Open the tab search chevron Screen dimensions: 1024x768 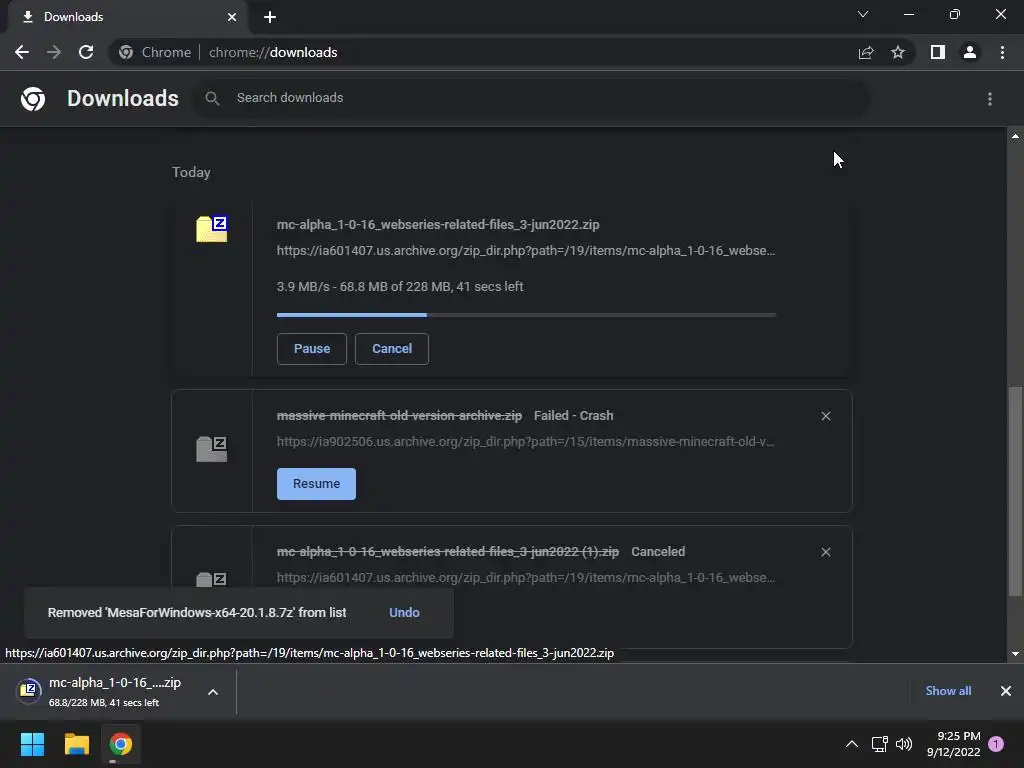tap(863, 14)
